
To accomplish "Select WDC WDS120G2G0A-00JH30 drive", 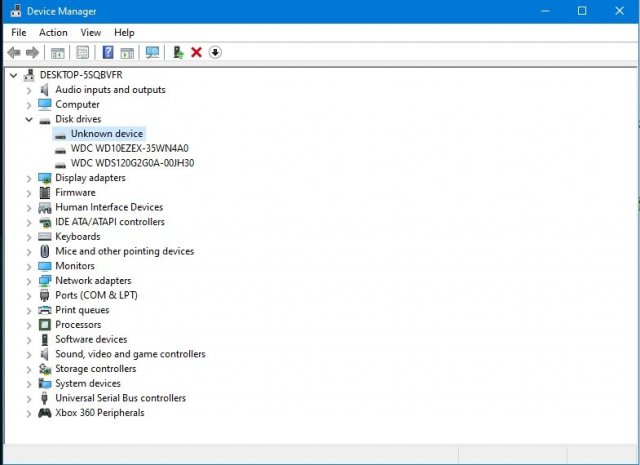I will 132,163.
